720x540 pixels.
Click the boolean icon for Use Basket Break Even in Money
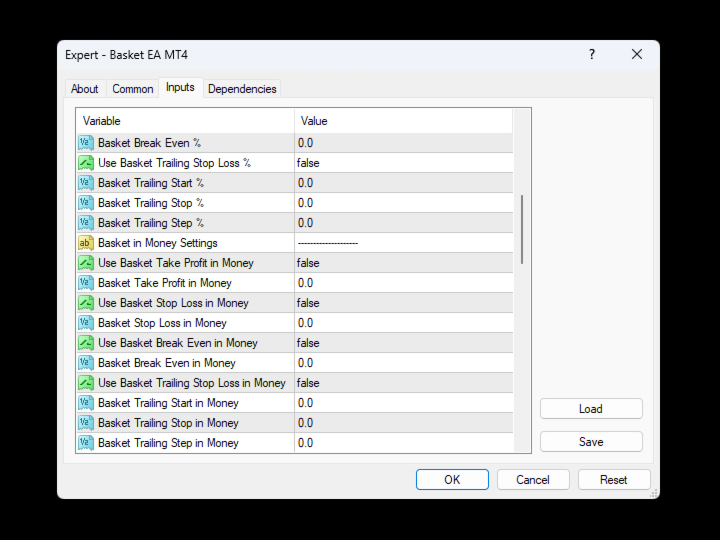click(x=86, y=343)
